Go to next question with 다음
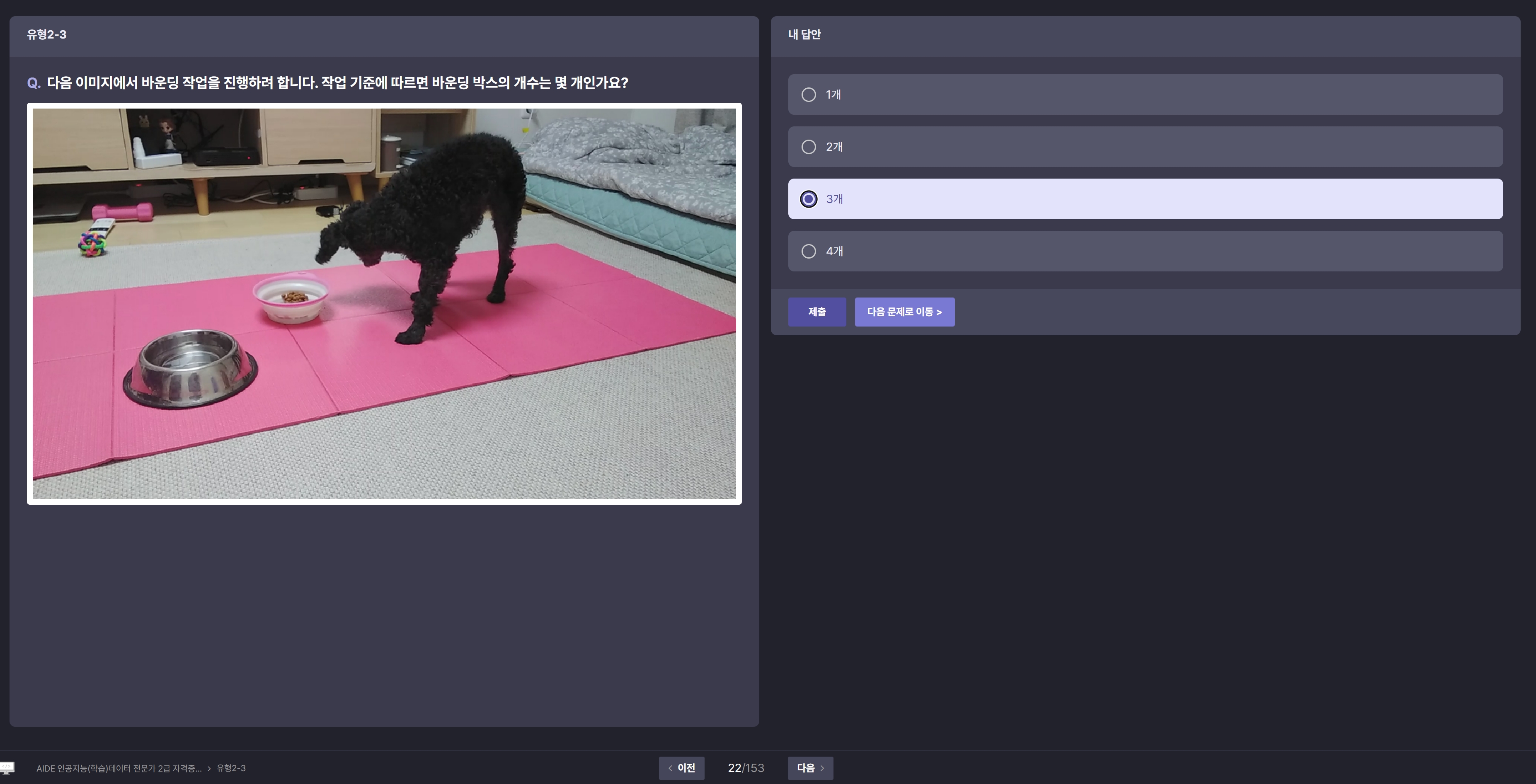This screenshot has width=1536, height=784. coord(810,768)
